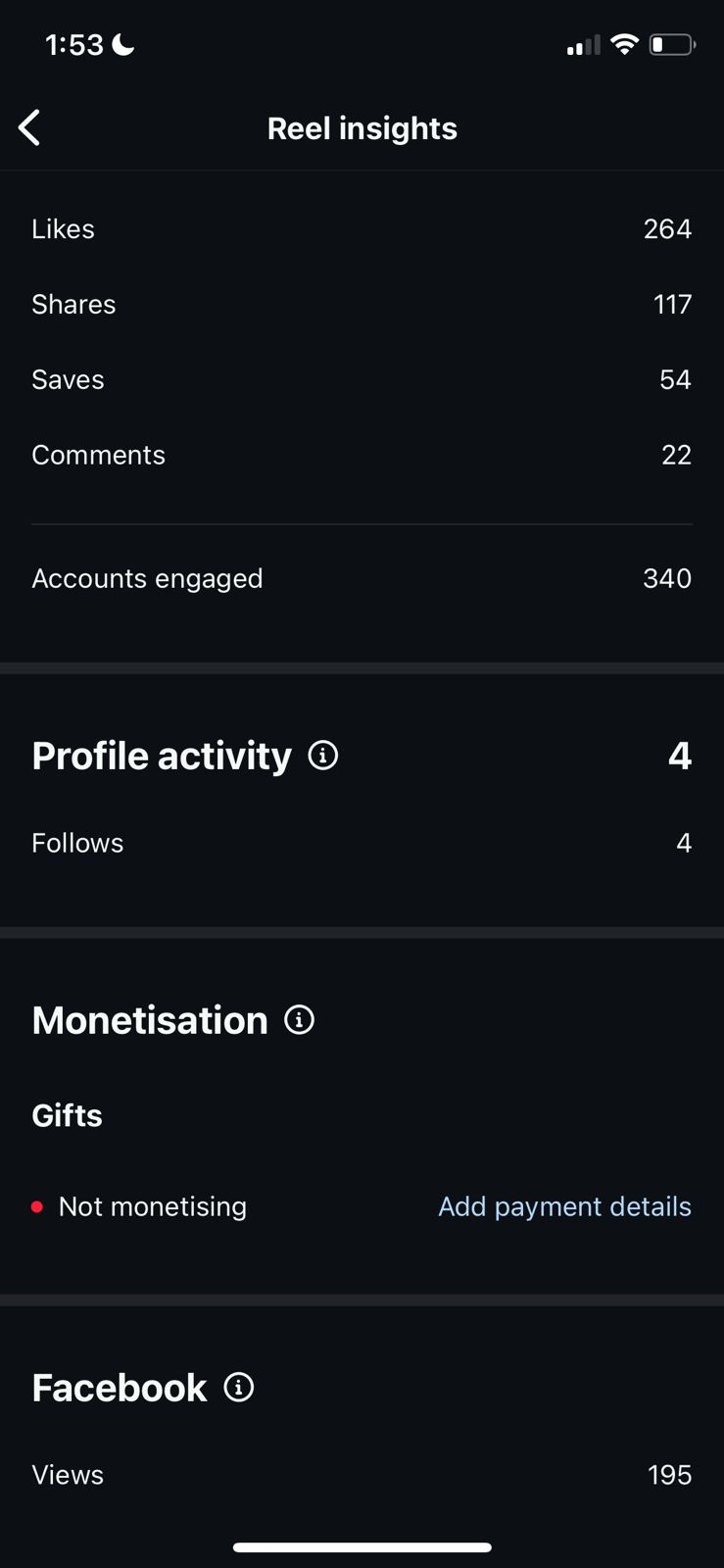The width and height of the screenshot is (724, 1568).
Task: Tap the Reel insights title
Action: click(362, 128)
